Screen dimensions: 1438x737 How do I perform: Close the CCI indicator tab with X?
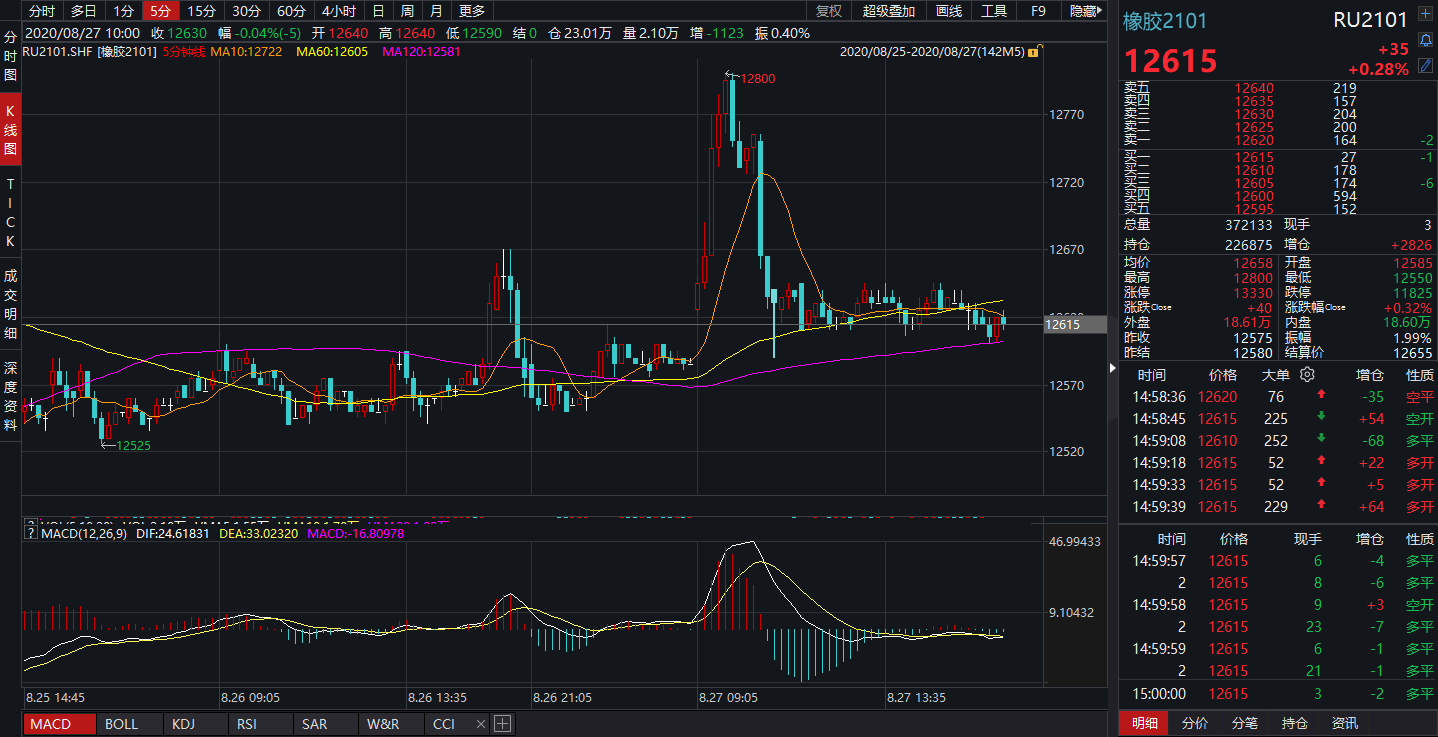click(x=481, y=724)
